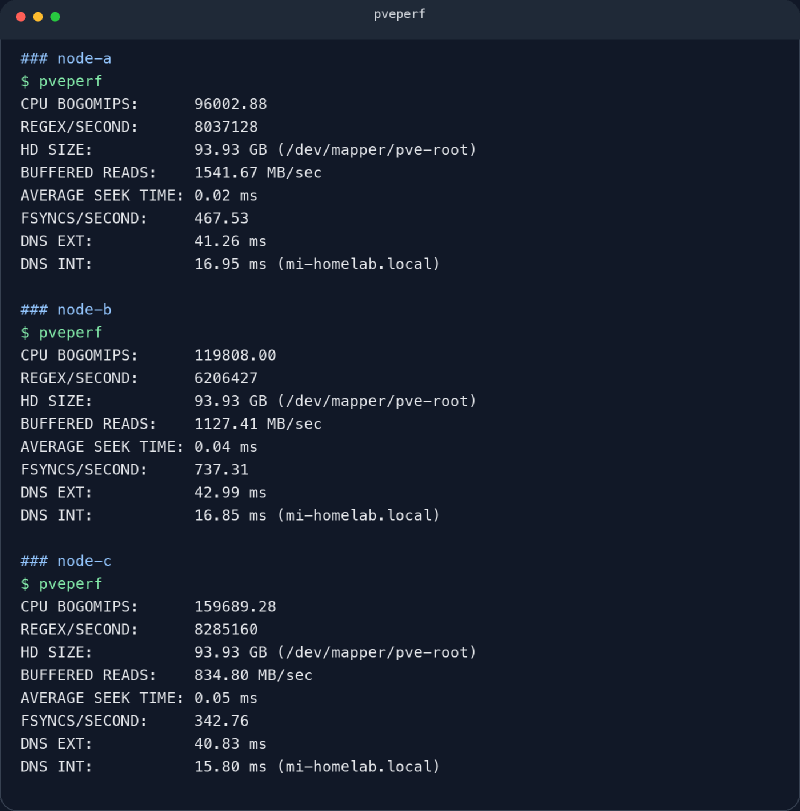Click the '$ pveperf' command under node-c
The height and width of the screenshot is (811, 800).
pos(62,584)
